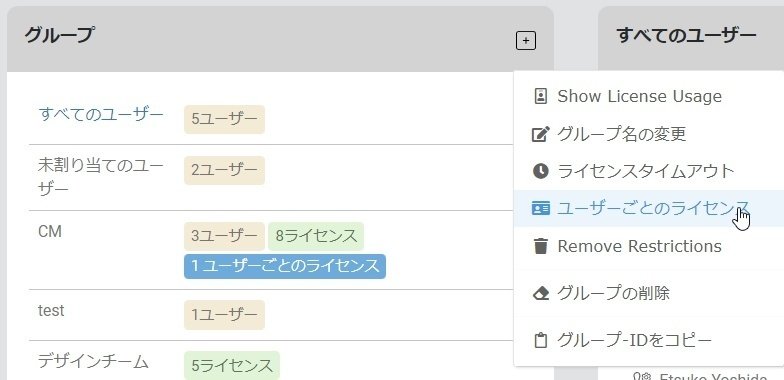Viewport: 784px width, 380px height.
Task: Click the pencil icon for グループ名の変更
Action: 540,134
